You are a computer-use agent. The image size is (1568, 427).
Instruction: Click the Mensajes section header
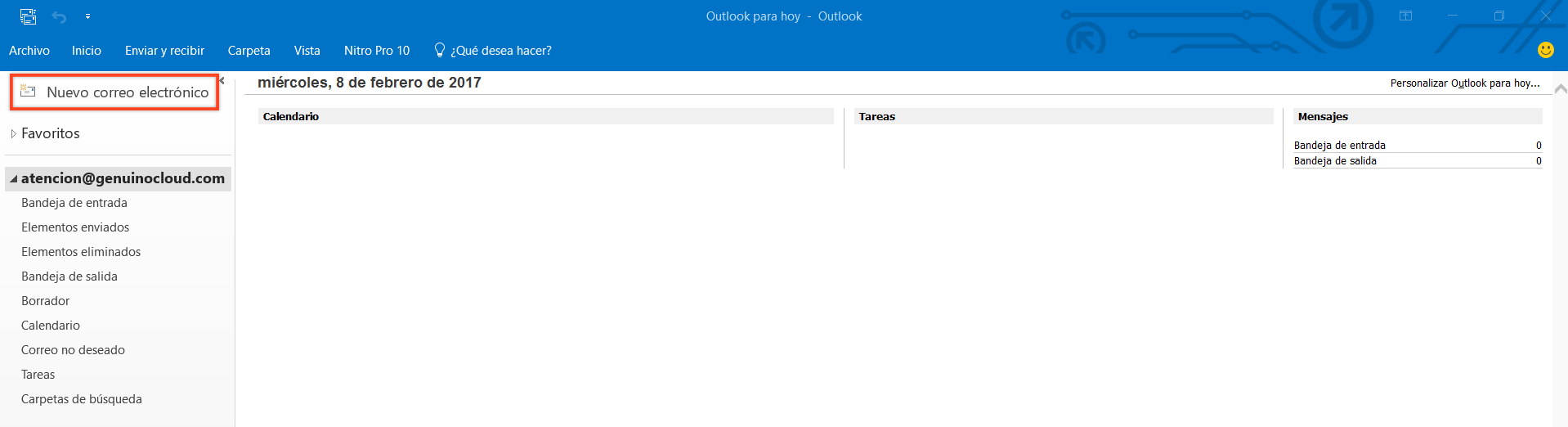point(1418,116)
